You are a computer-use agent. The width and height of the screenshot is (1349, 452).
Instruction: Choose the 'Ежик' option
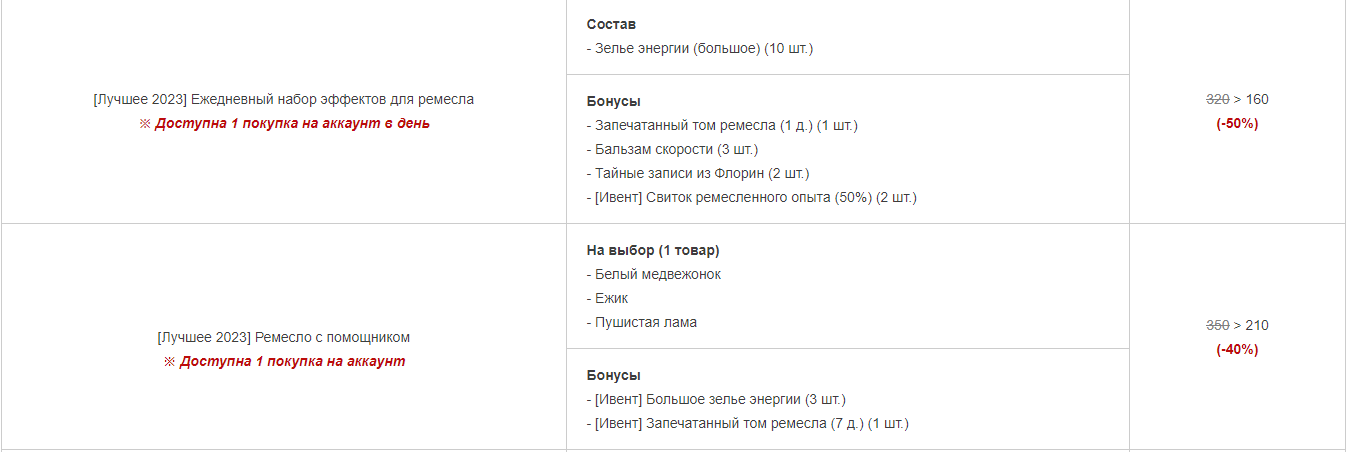607,298
